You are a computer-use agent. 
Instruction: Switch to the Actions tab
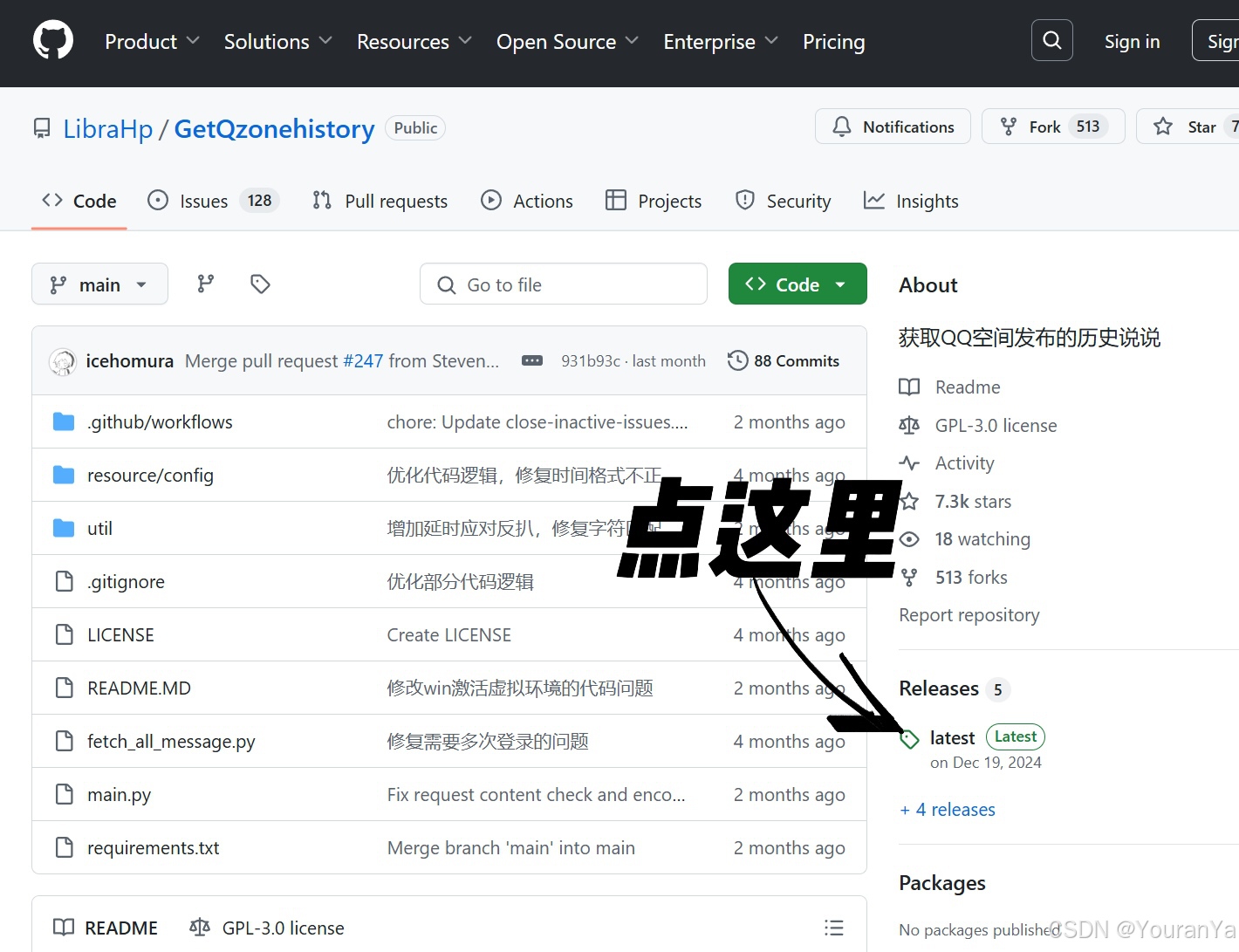point(527,201)
